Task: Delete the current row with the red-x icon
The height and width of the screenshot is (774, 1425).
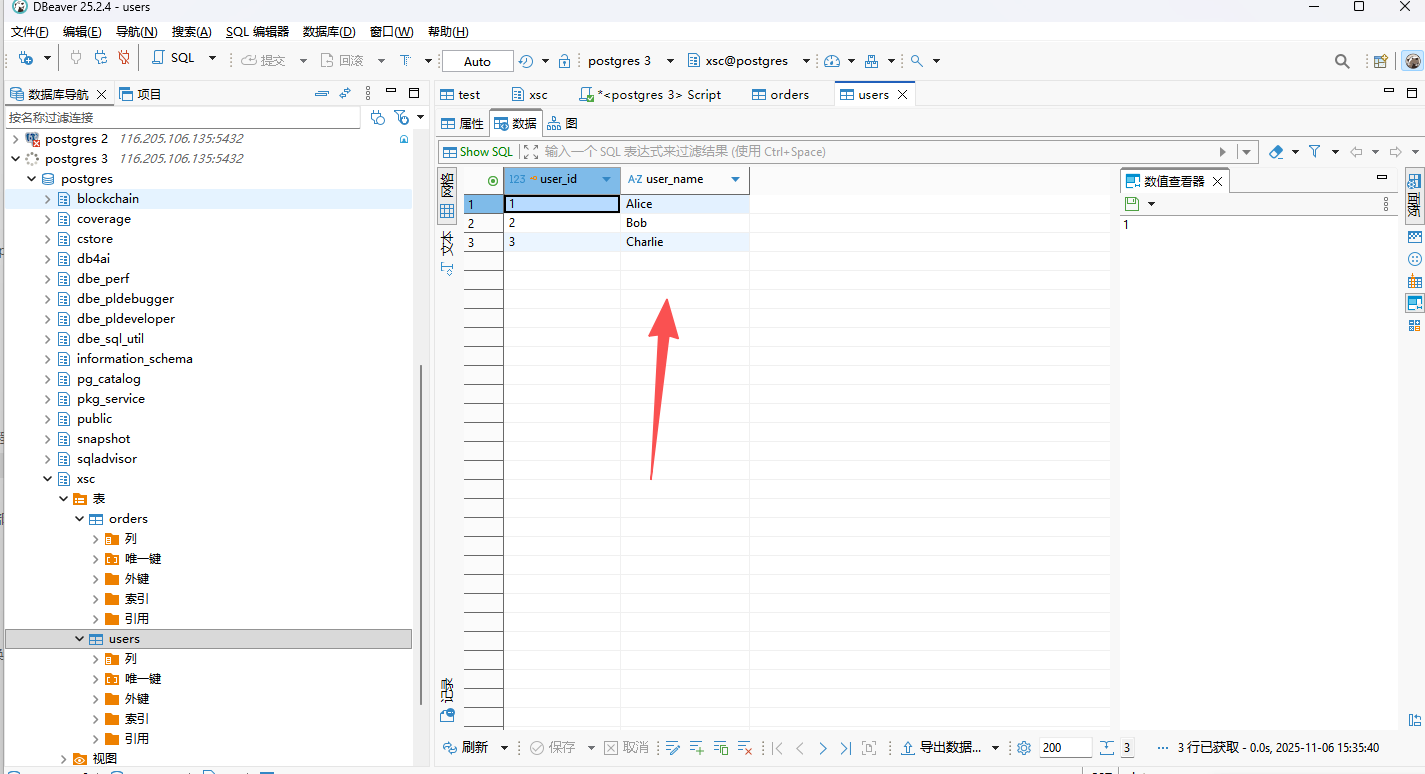Action: (745, 748)
